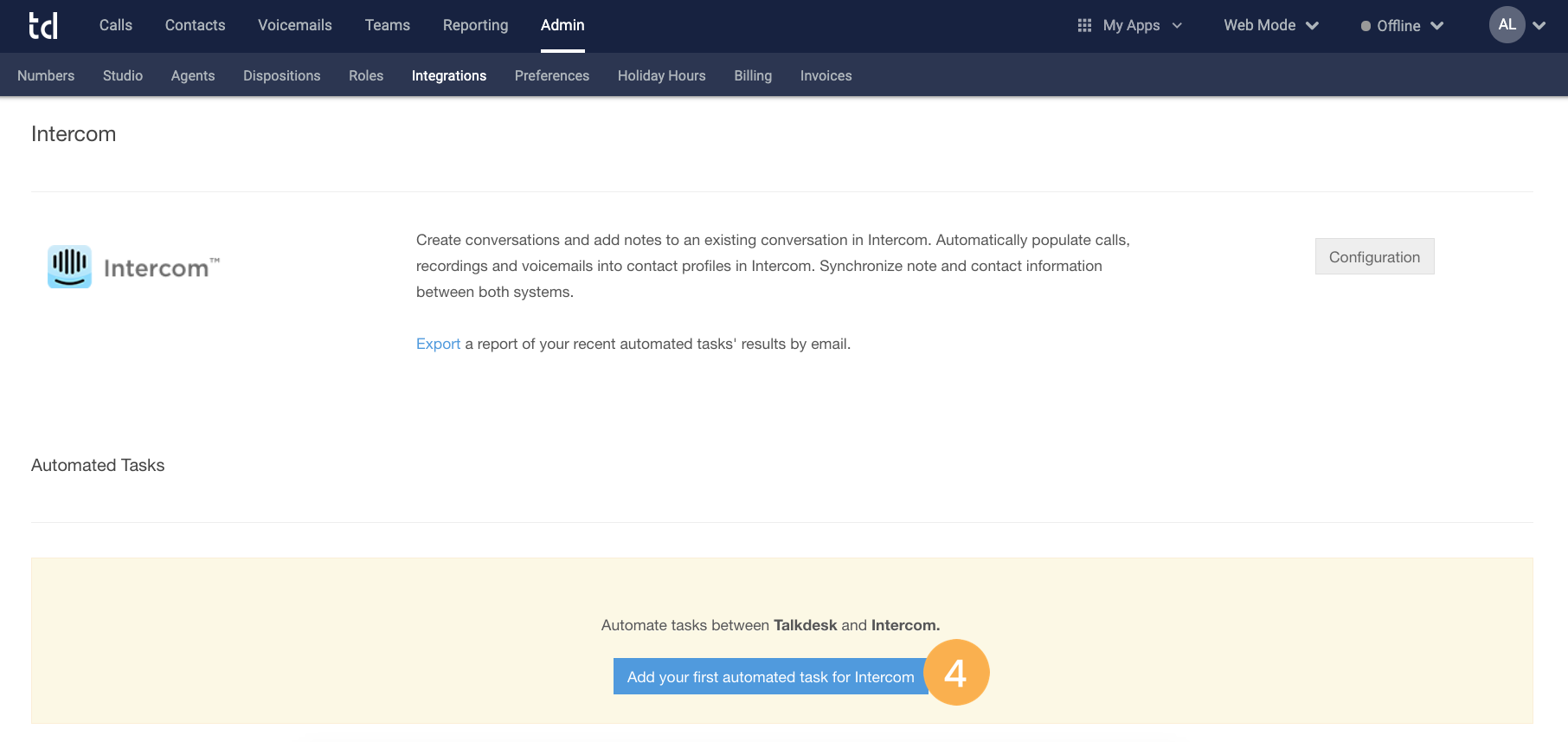Click the Offline status dot indicator
The image size is (1568, 742).
(x=1366, y=26)
